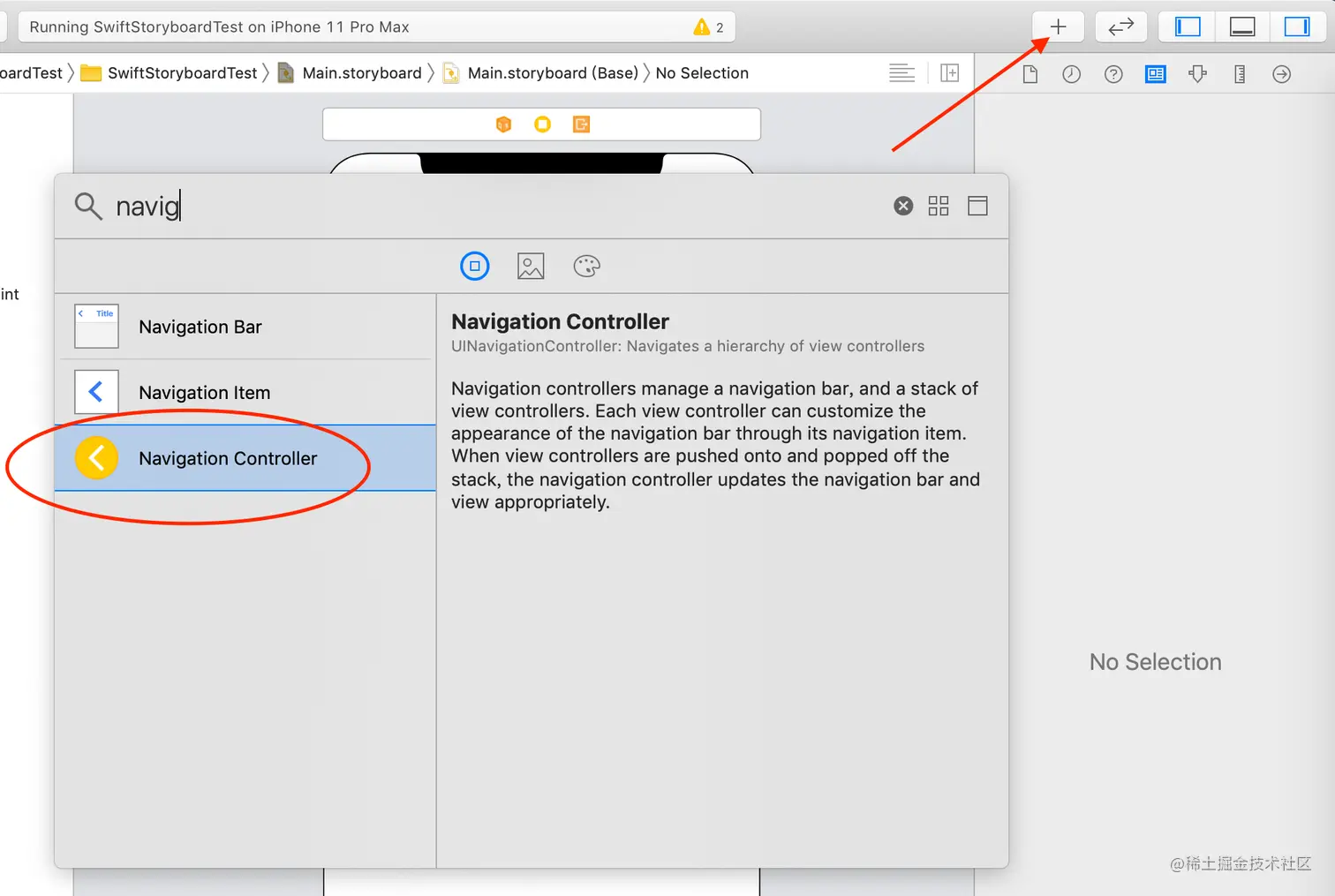Screen dimensions: 1335x896
Task: Show the Image library
Action: tap(531, 266)
